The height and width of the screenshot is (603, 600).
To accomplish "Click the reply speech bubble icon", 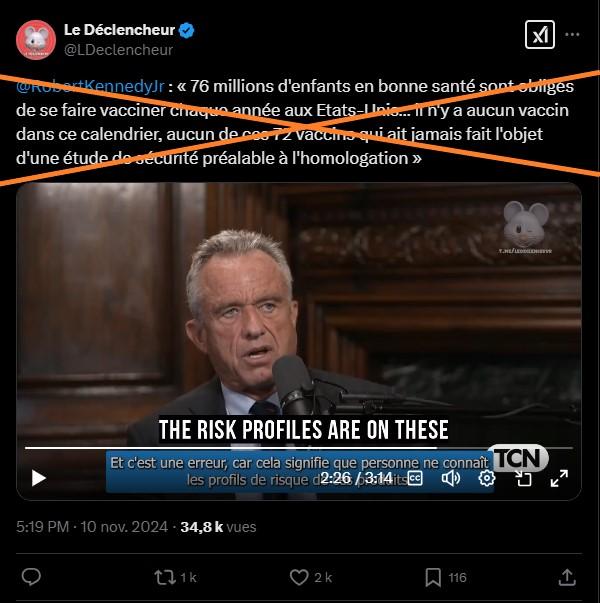I will coord(31,577).
